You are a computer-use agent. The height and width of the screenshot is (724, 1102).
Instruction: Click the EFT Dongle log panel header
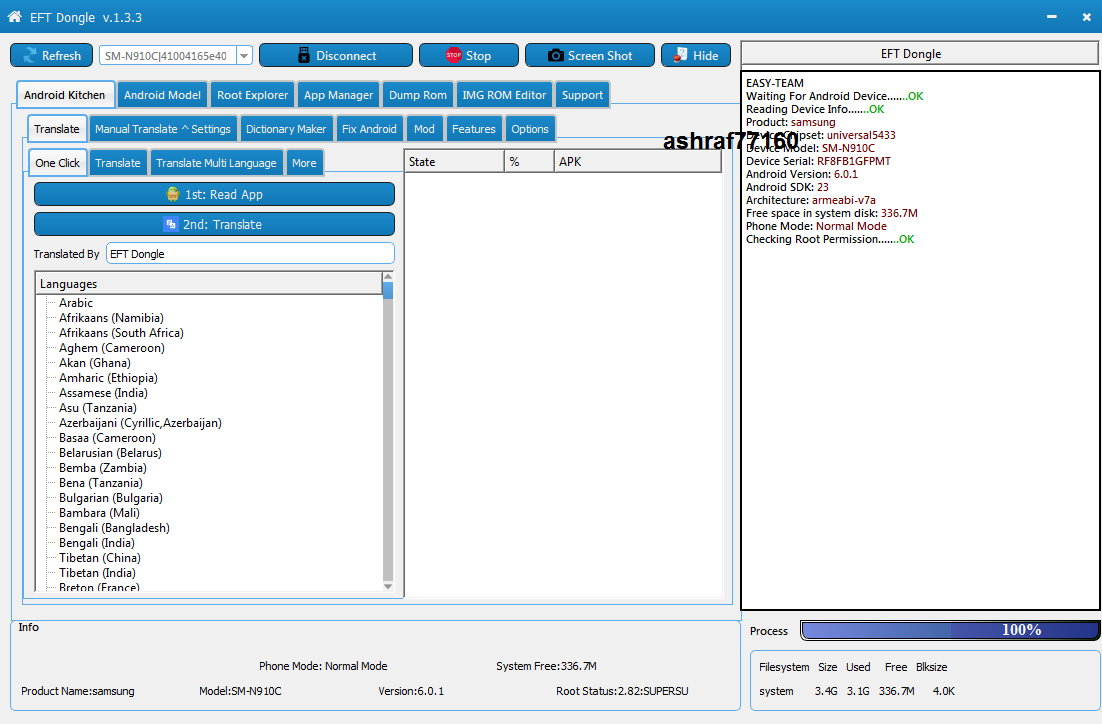[919, 53]
